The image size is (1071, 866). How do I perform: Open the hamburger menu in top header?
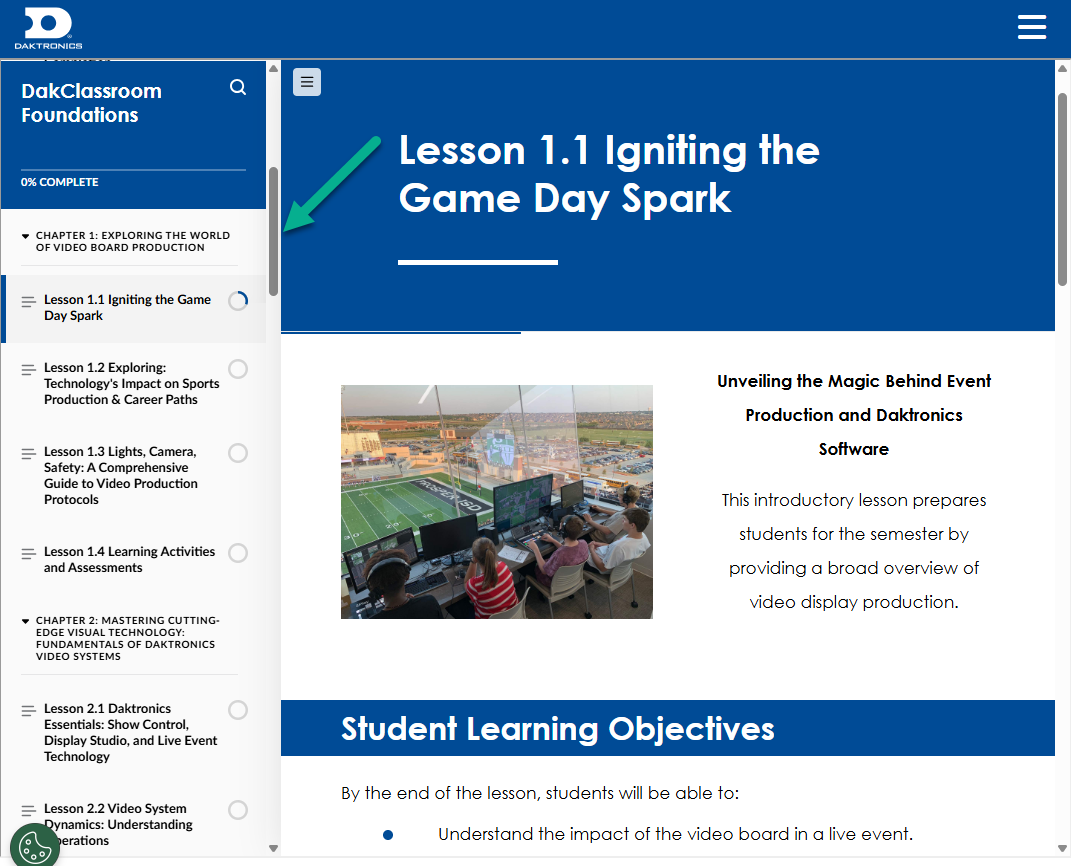[1031, 27]
